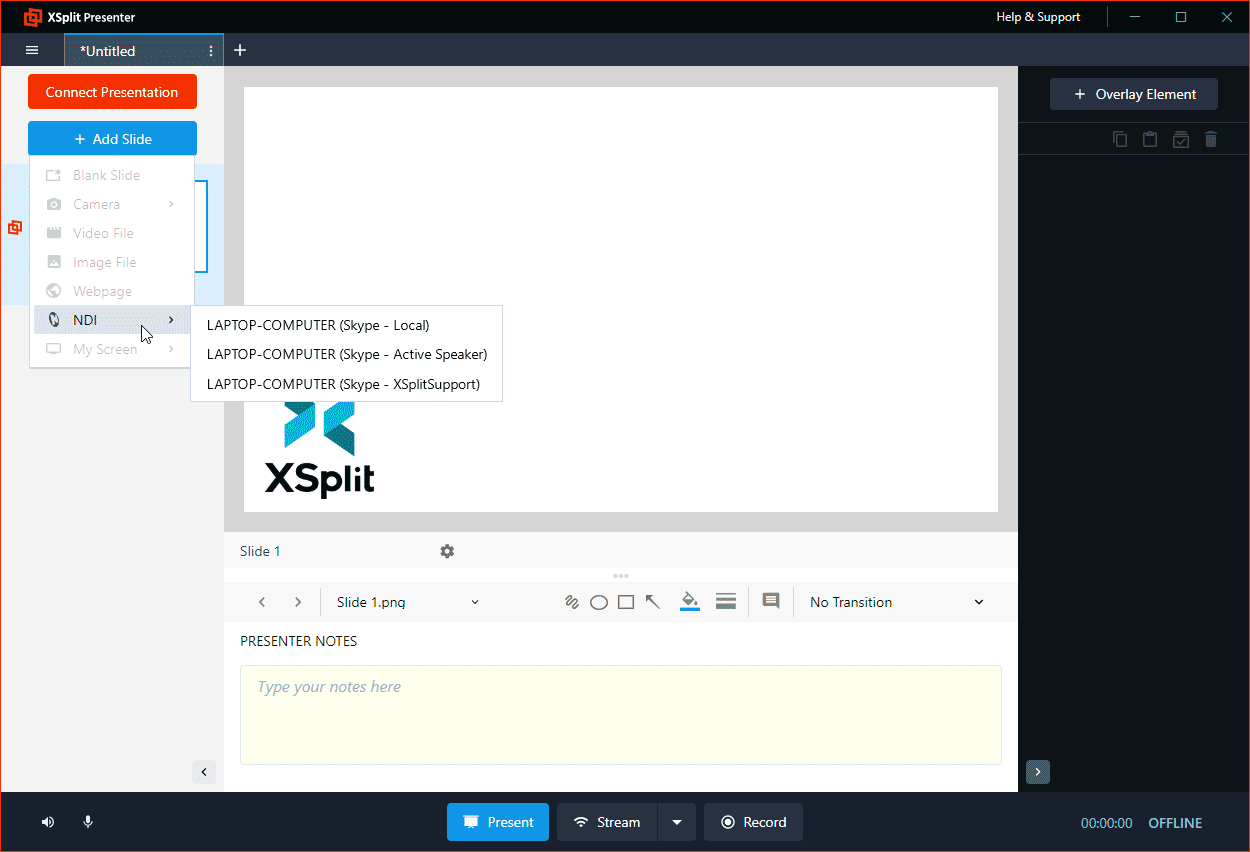The height and width of the screenshot is (852, 1250).
Task: Toggle the overlay panel arrow
Action: (x=1038, y=772)
